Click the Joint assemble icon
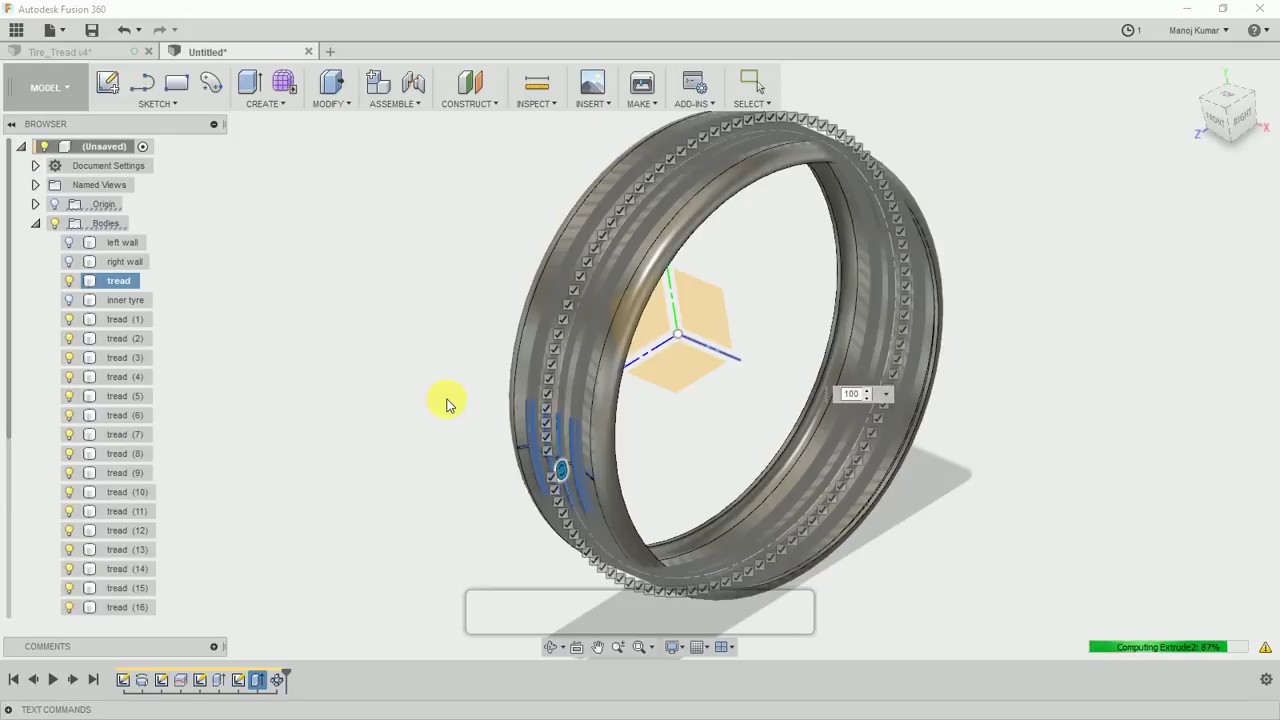The width and height of the screenshot is (1280, 720). (413, 82)
